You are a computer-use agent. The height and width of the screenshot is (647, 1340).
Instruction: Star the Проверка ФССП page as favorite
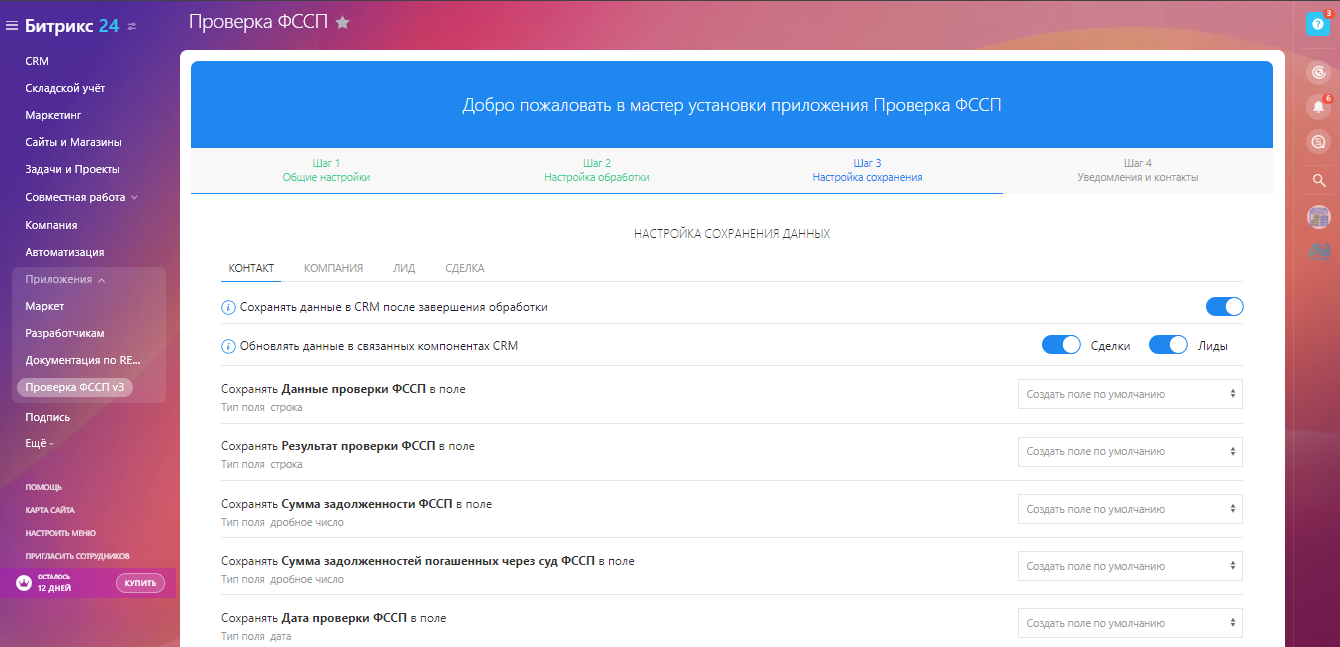(342, 22)
